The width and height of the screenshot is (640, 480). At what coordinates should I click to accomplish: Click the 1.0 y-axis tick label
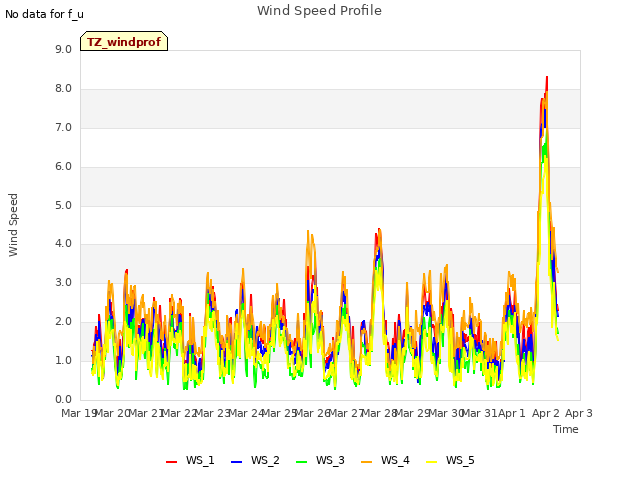(x=63, y=360)
